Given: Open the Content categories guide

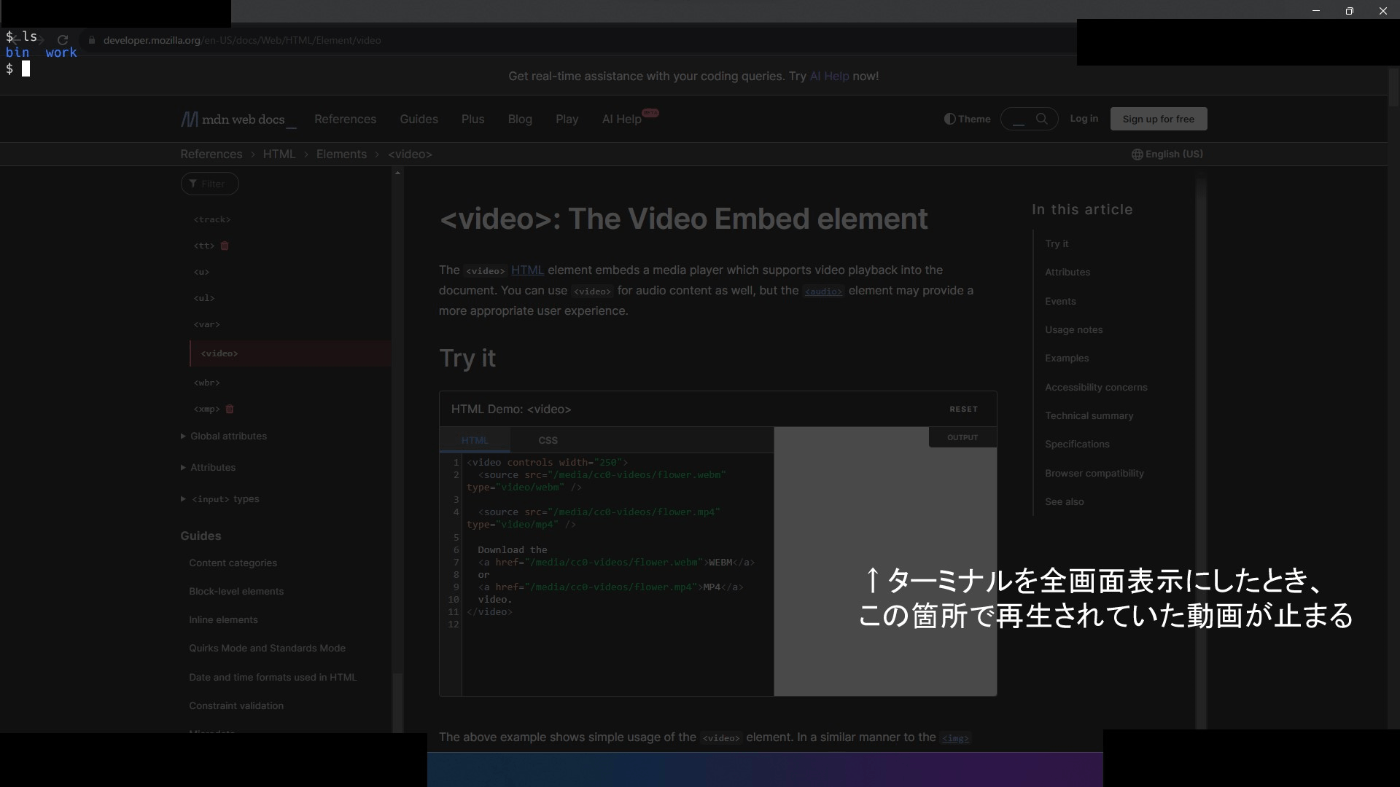Looking at the screenshot, I should click(x=233, y=563).
